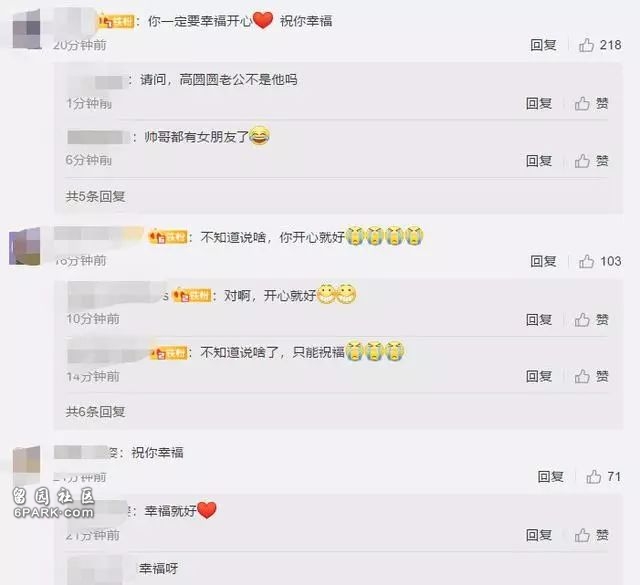Like the reply 对啊，开心就好
The width and height of the screenshot is (640, 585).
[x=591, y=319]
